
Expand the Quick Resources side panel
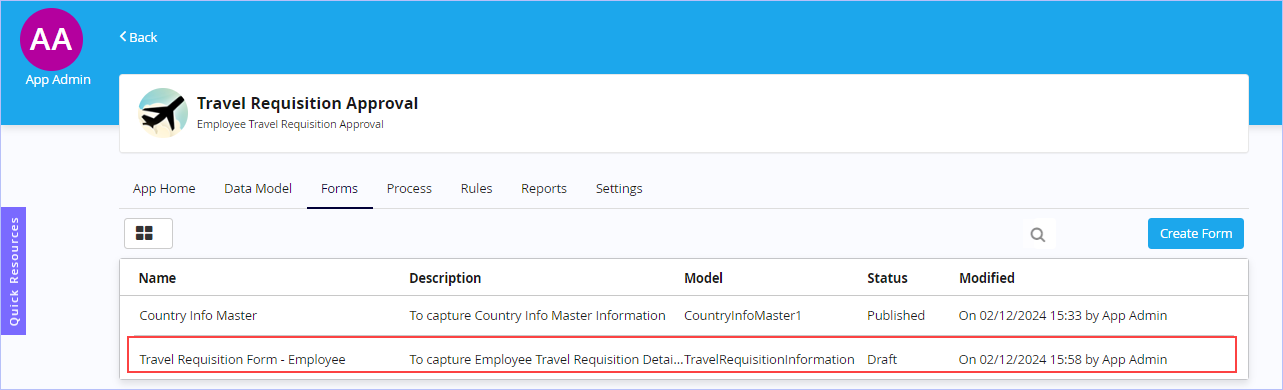13,271
